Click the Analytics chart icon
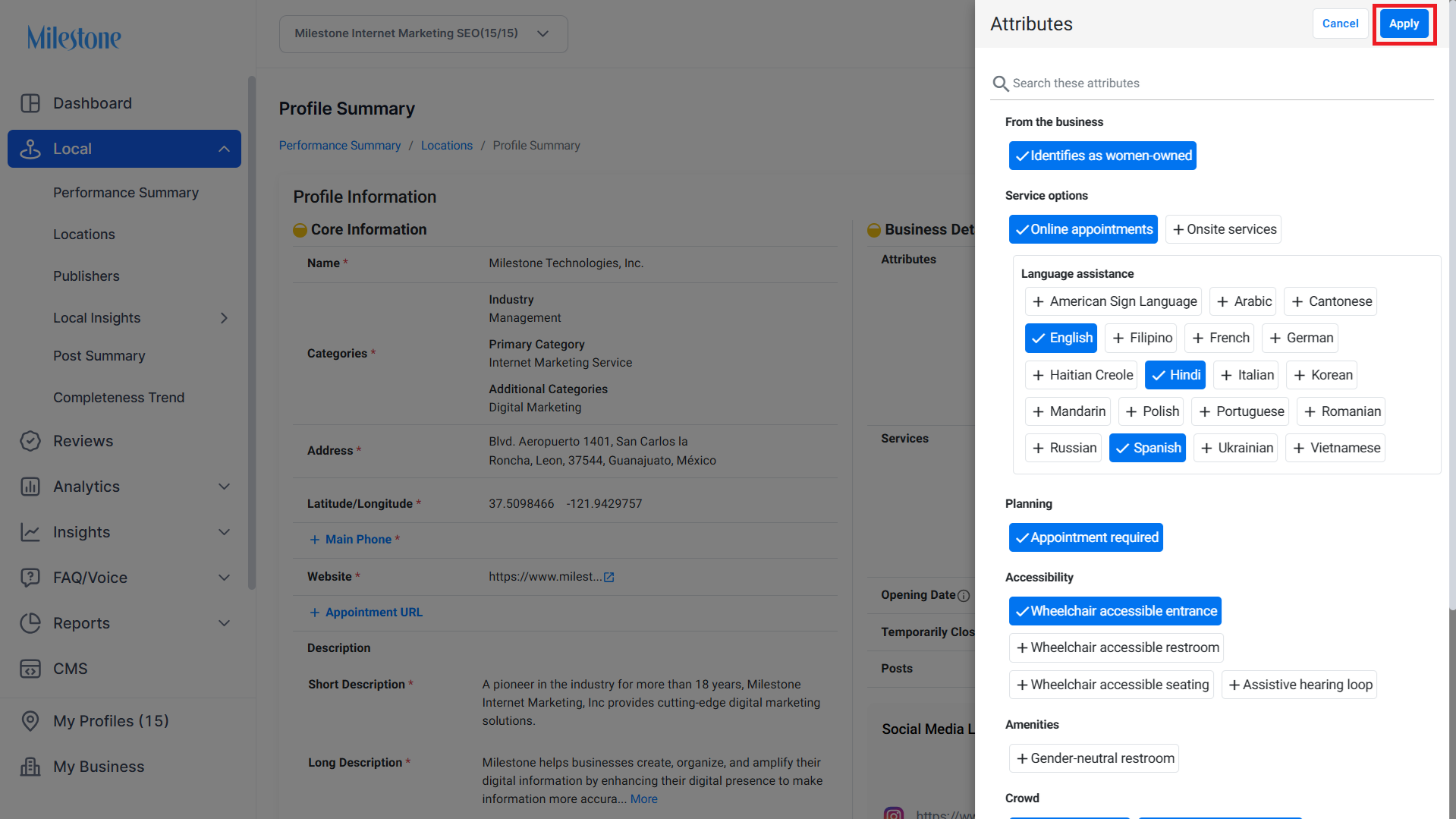 30,487
